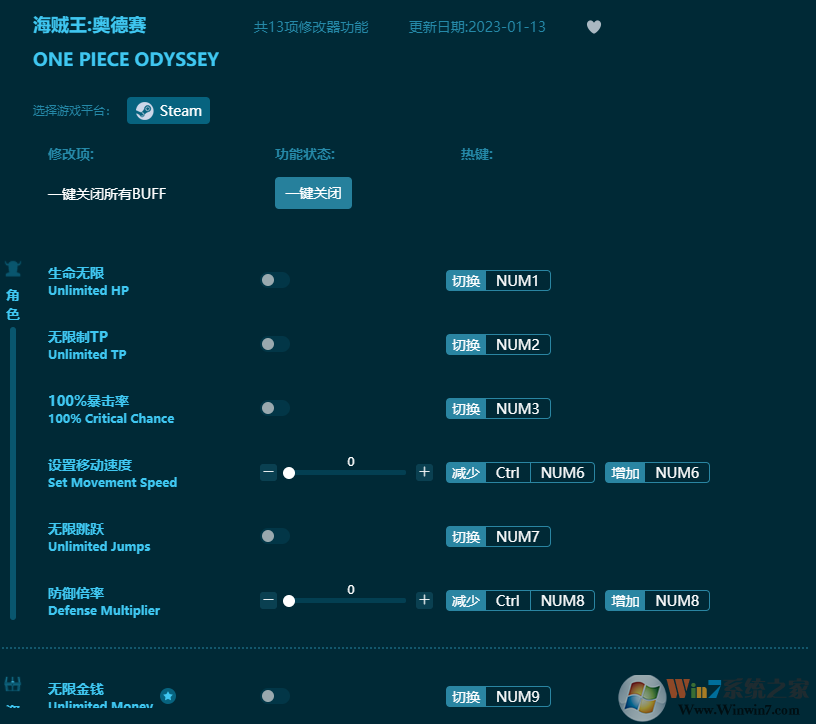Click Set Movement Speed slider handle
Screen dimensions: 816x724
pyautogui.click(x=289, y=473)
